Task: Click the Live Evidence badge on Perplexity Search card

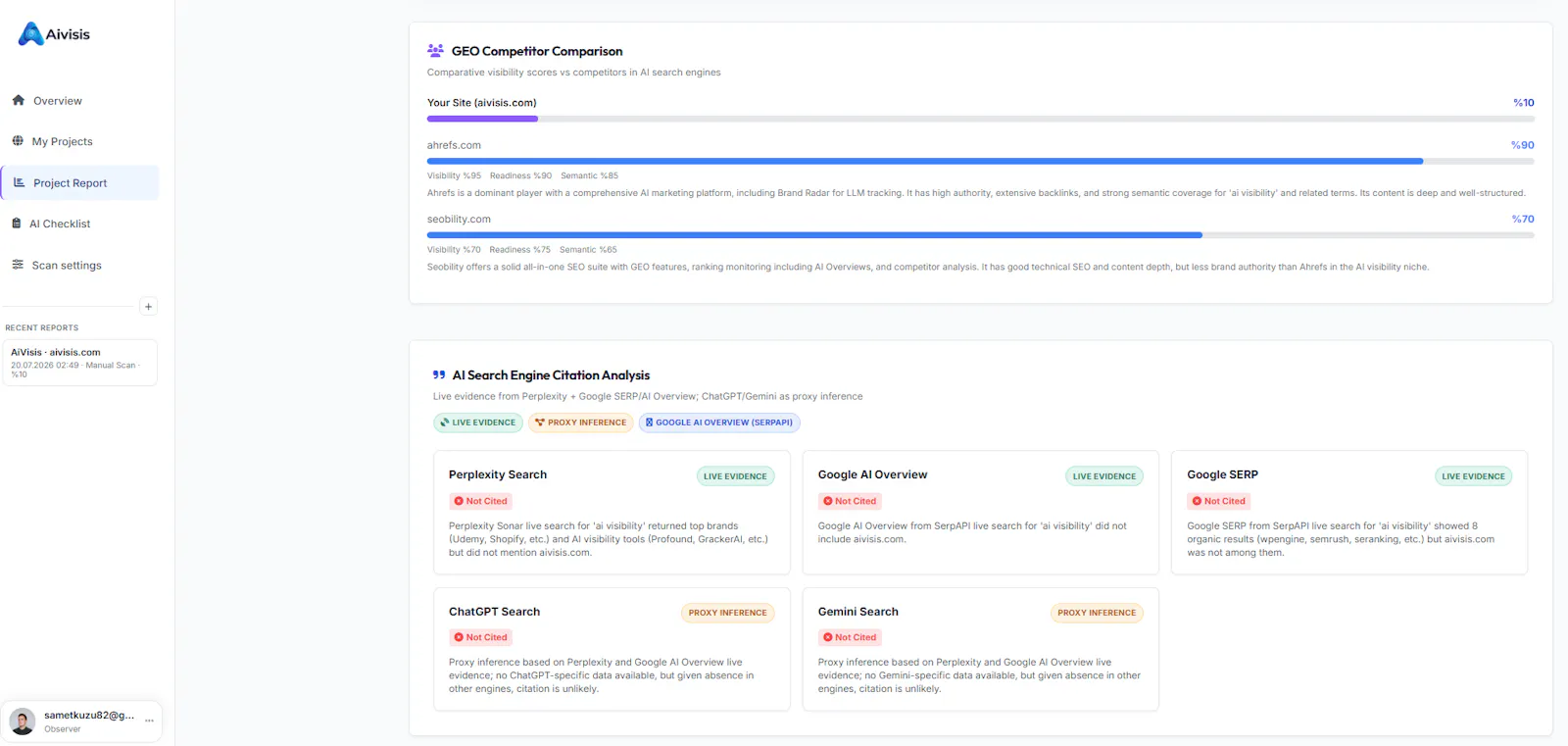Action: click(x=735, y=476)
